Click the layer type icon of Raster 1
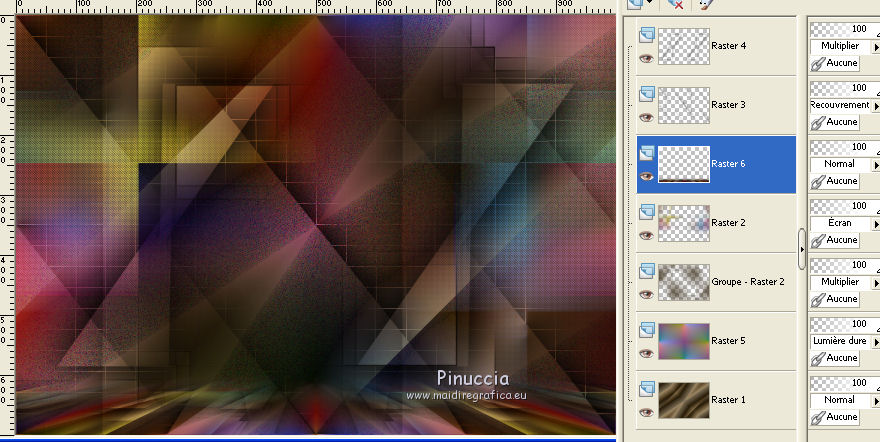 tap(647, 389)
